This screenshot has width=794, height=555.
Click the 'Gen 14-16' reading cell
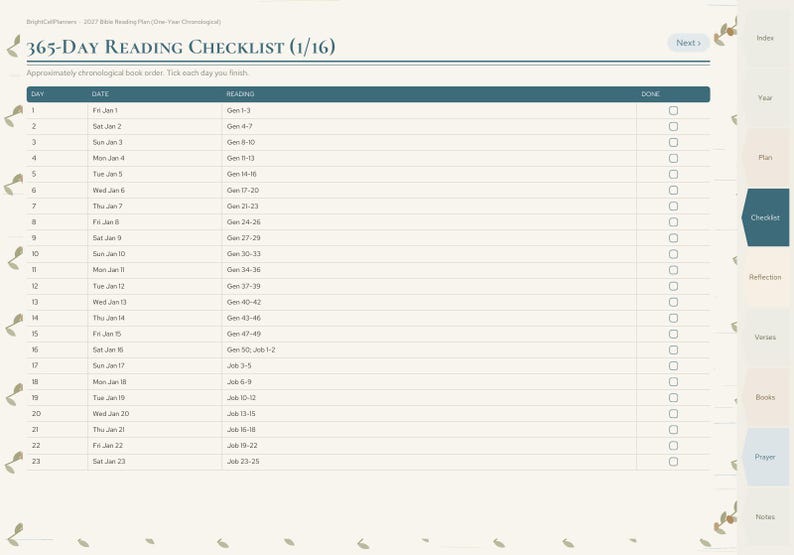(429, 174)
